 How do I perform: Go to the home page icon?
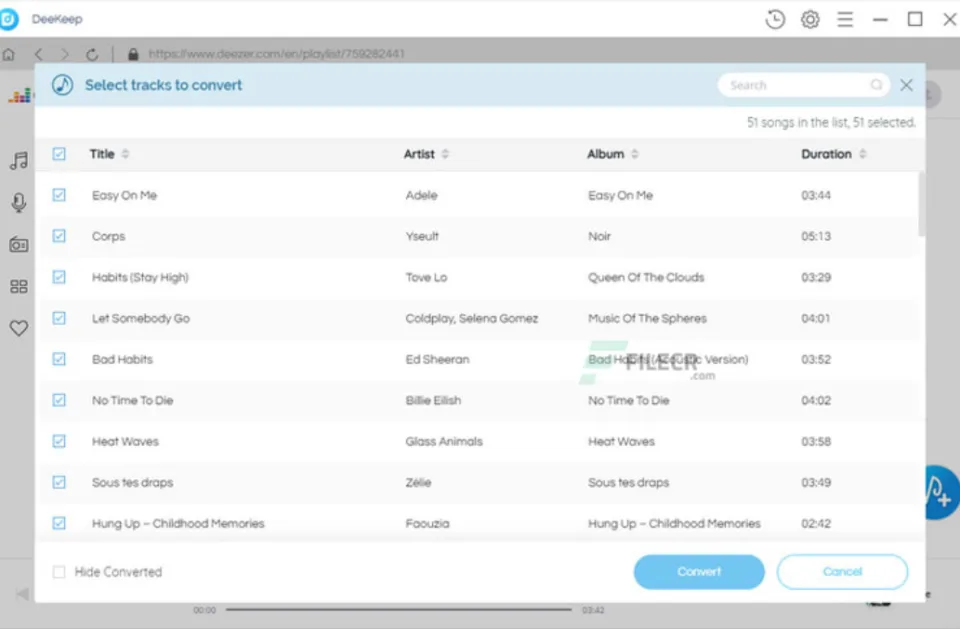click(x=9, y=55)
